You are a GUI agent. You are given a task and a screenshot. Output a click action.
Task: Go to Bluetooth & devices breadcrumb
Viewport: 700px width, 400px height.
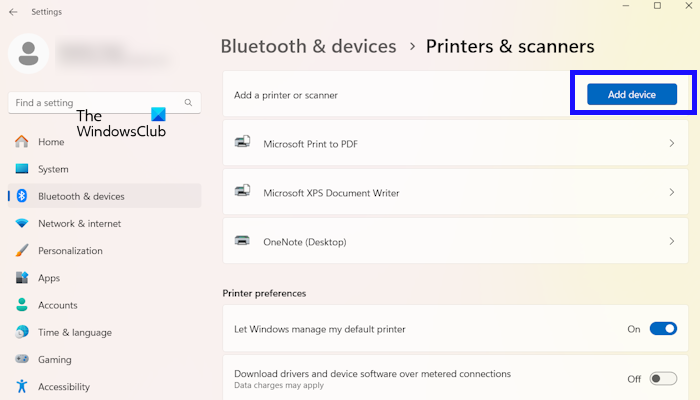click(308, 46)
